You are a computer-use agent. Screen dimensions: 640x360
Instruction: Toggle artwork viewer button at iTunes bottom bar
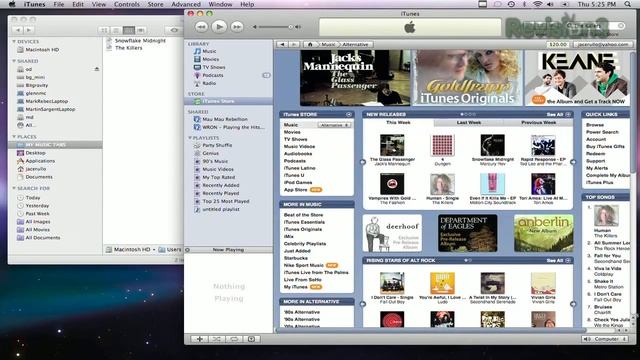(251, 339)
